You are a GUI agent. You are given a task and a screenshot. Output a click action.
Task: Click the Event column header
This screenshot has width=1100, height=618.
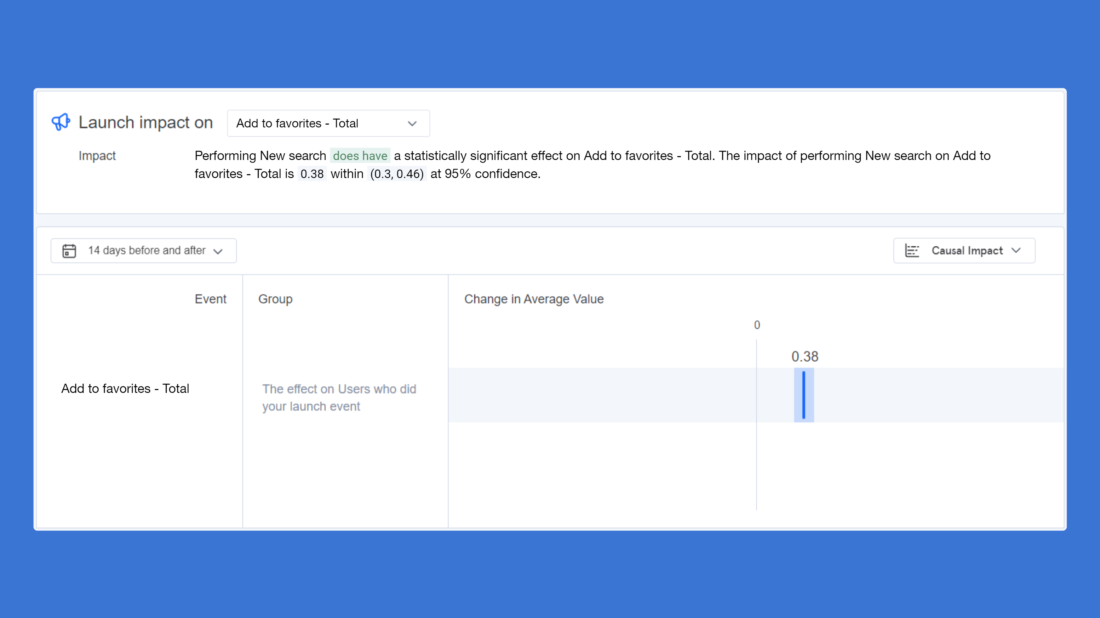[x=210, y=298]
